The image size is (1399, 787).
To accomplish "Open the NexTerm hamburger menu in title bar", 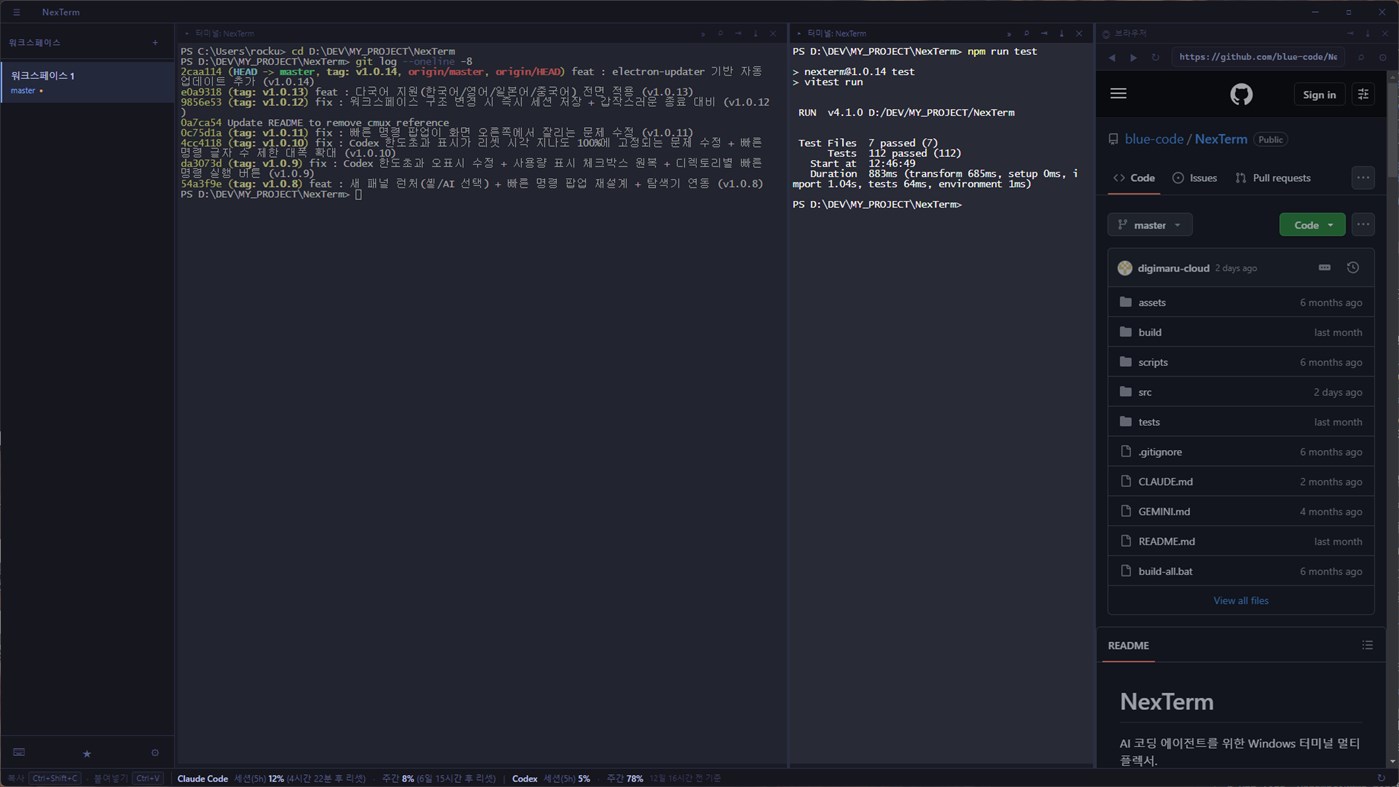I will click(16, 12).
